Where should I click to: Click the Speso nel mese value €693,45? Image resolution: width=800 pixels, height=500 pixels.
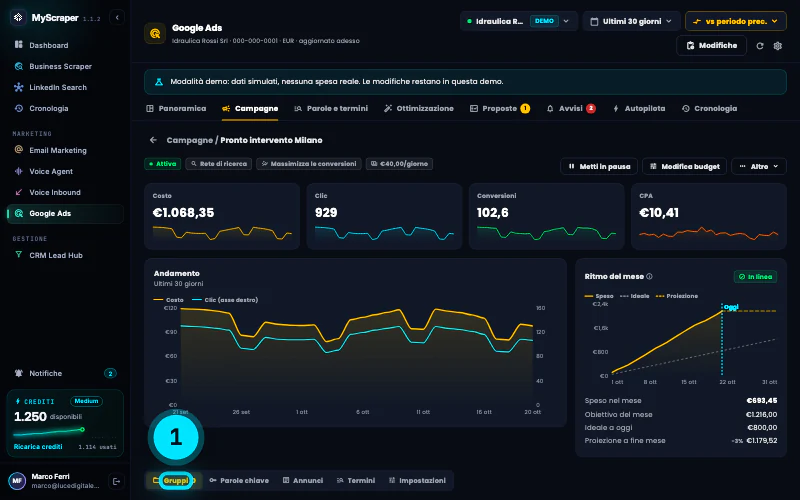coord(761,401)
